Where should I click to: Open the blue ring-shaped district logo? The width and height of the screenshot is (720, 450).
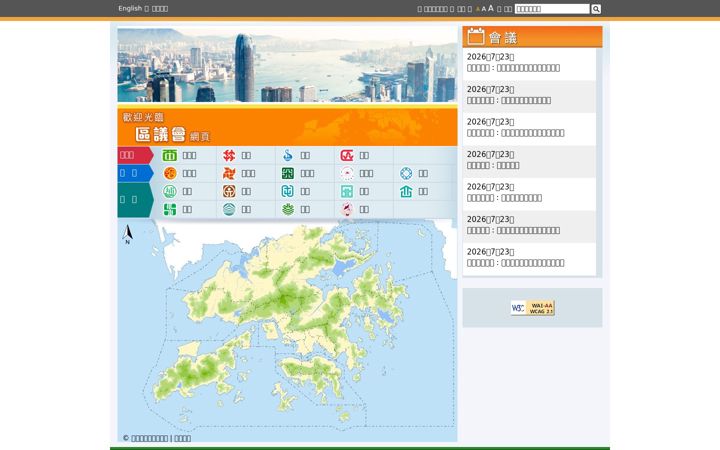click(406, 173)
